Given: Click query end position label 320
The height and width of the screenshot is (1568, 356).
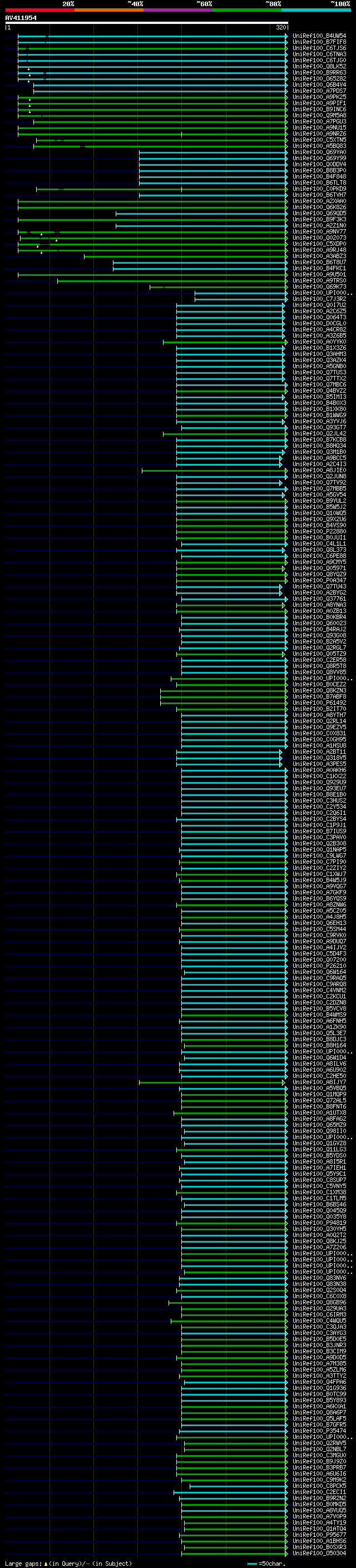Looking at the screenshot, I should point(280,27).
